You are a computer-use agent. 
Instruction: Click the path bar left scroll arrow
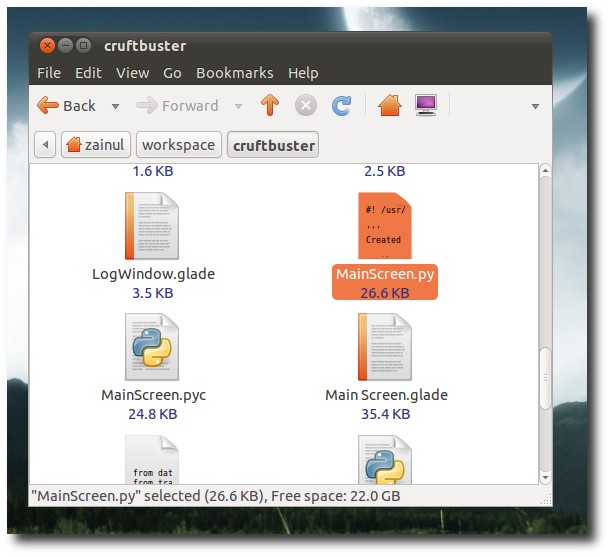coord(45,145)
